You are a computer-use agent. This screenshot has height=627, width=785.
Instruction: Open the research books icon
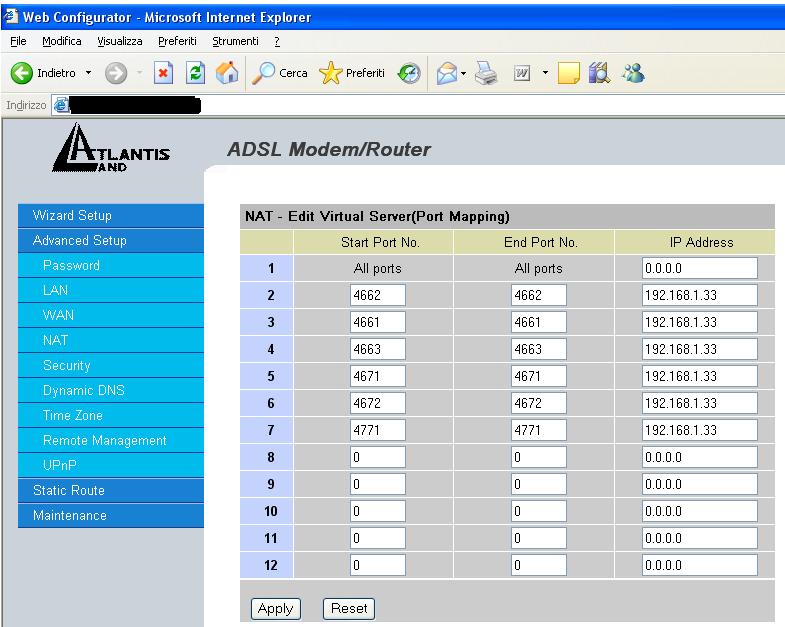(x=599, y=73)
